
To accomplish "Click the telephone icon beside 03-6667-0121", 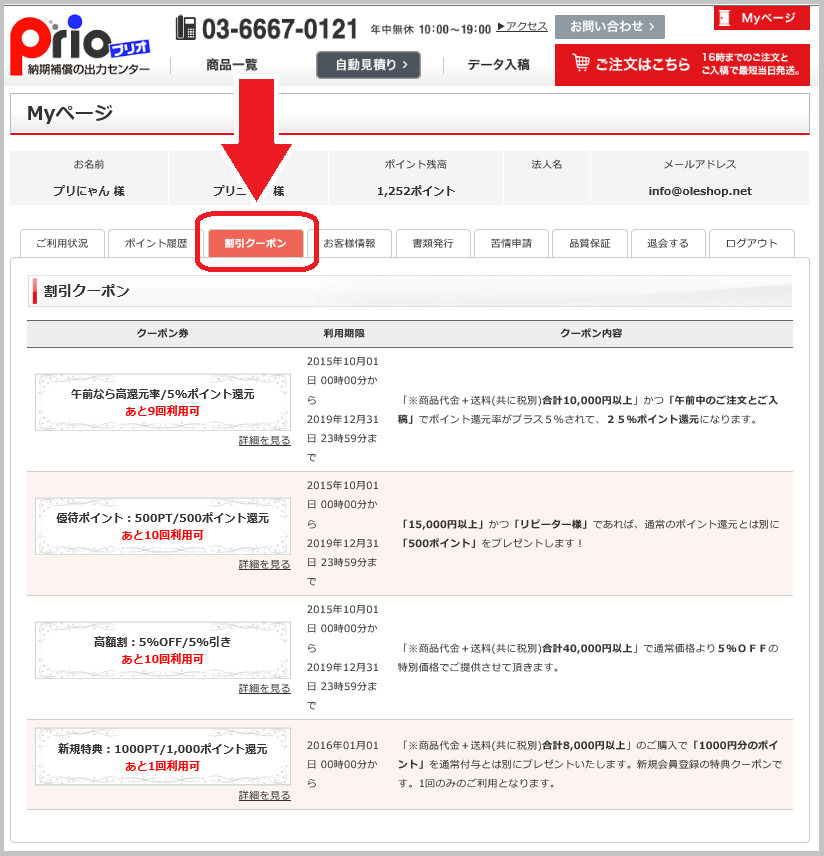I will click(186, 28).
